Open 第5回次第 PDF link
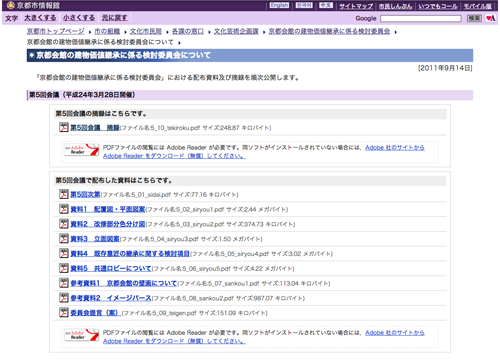The height and width of the screenshot is (360, 500). [85, 194]
